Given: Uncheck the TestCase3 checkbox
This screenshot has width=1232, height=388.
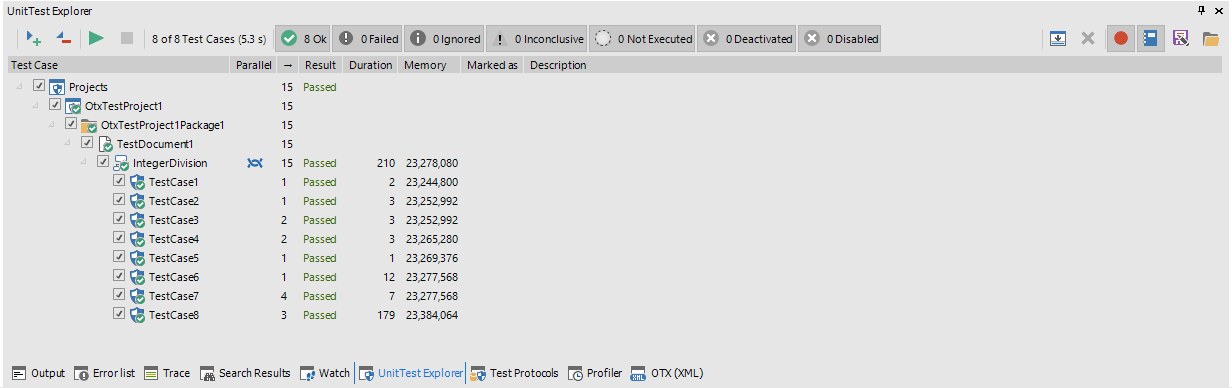Looking at the screenshot, I should 119,219.
